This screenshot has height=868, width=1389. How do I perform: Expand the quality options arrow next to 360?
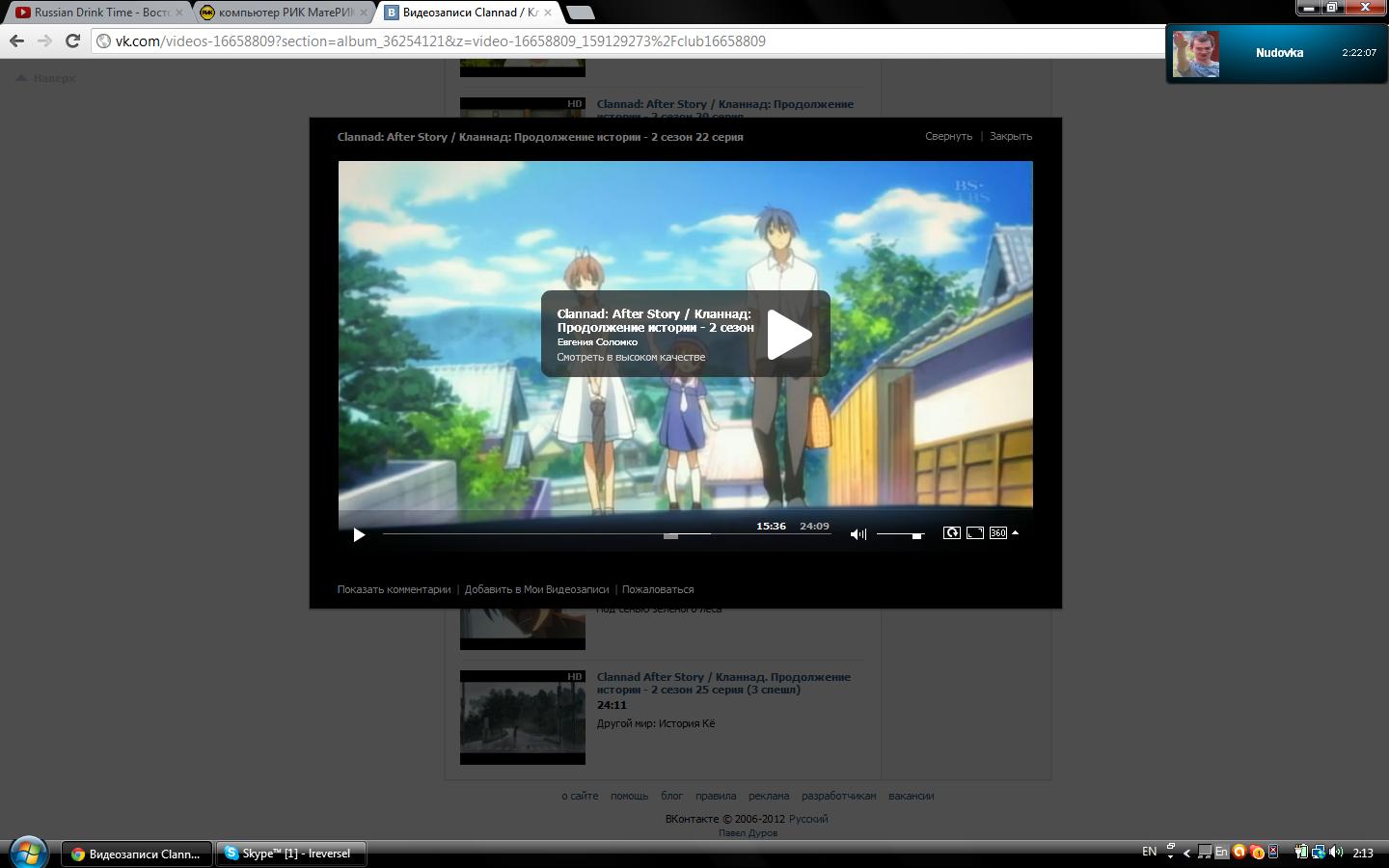point(1015,532)
